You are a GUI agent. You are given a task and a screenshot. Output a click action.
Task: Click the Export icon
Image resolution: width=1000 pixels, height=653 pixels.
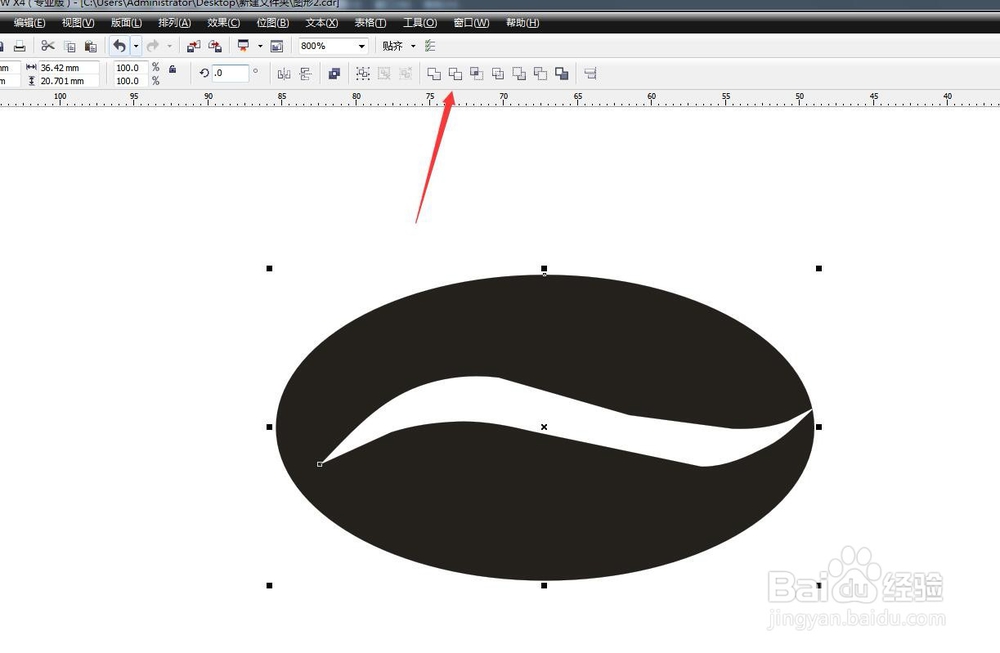point(215,46)
